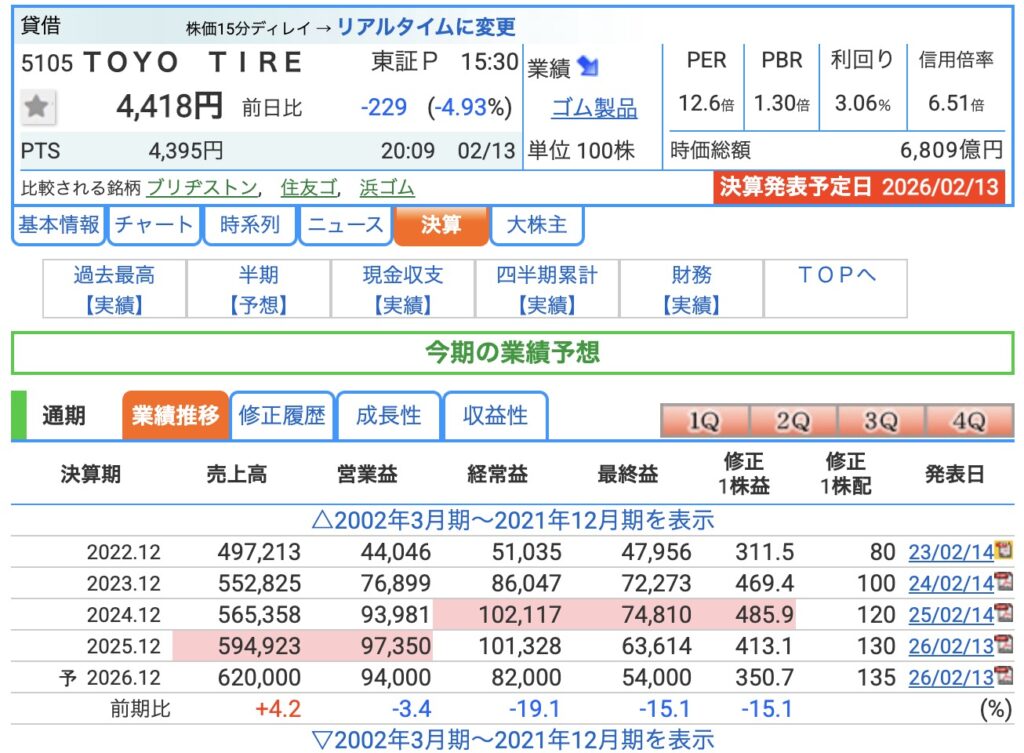This screenshot has height=753, width=1024.
Task: Open the ゴム製品 sector link
Action: (x=594, y=108)
